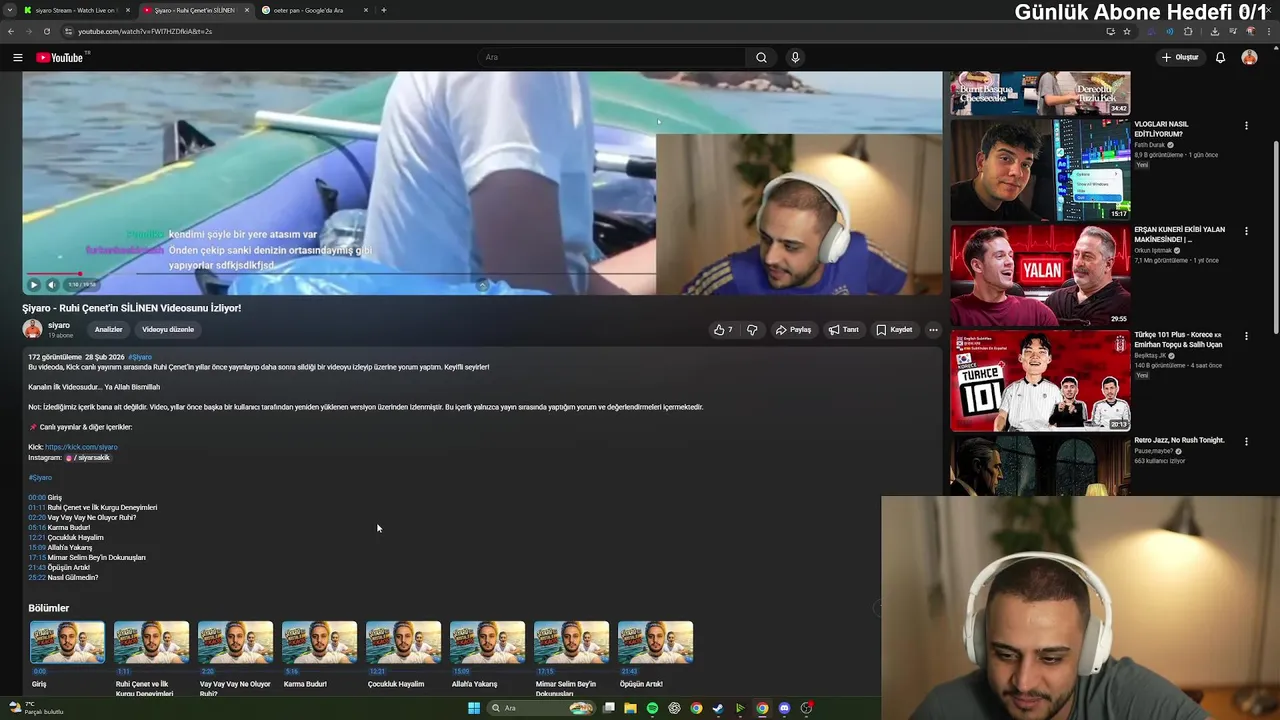
Task: Click the YouTube search input field
Action: 612,57
